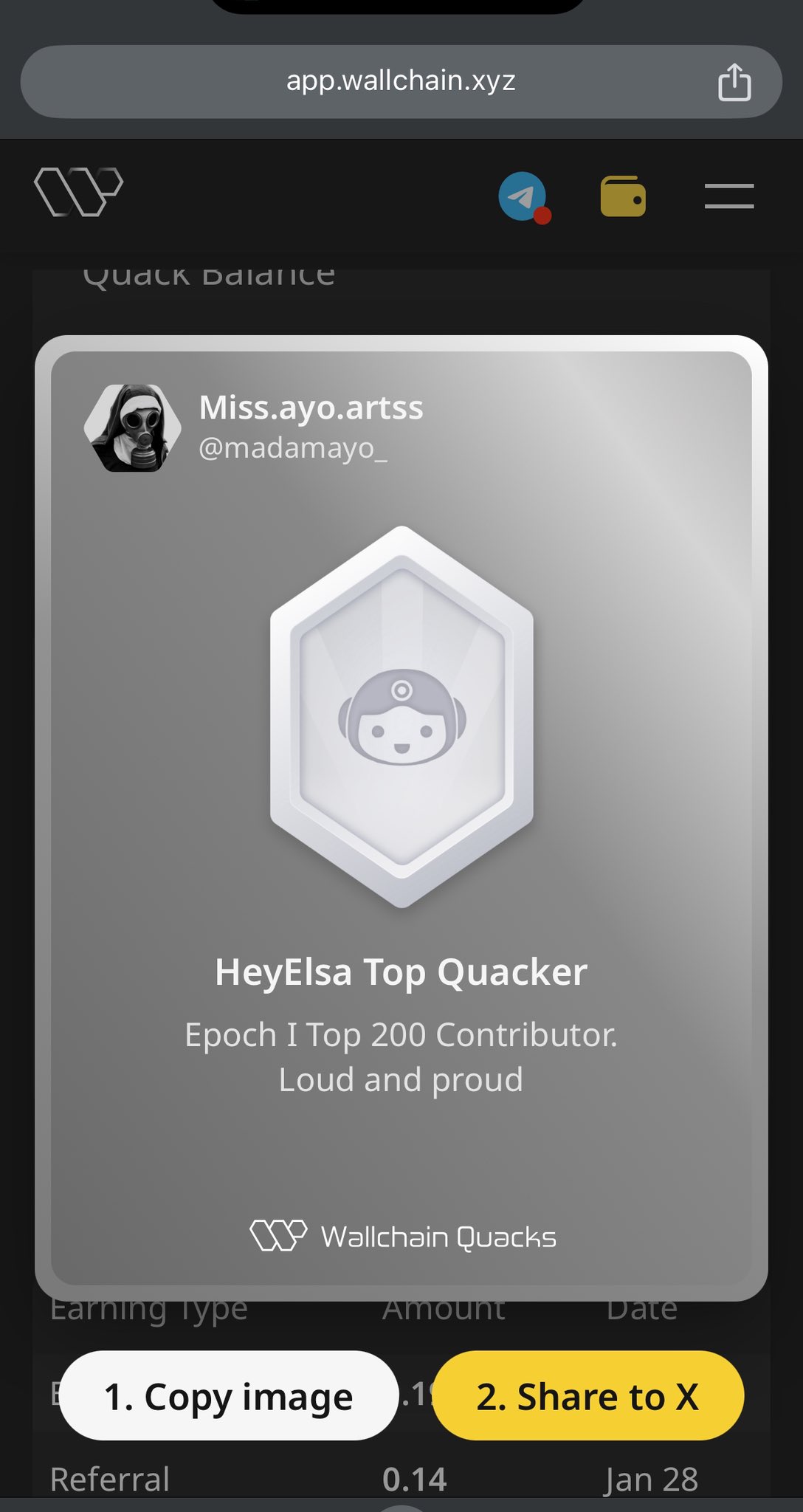Click the Epoch I Top 200 Contributor text
This screenshot has height=1512, width=803.
pyautogui.click(x=401, y=1034)
